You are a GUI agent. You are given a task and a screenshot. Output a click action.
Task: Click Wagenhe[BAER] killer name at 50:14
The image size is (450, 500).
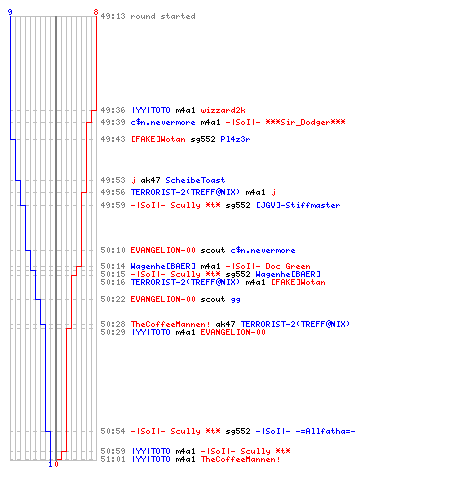(x=163, y=266)
